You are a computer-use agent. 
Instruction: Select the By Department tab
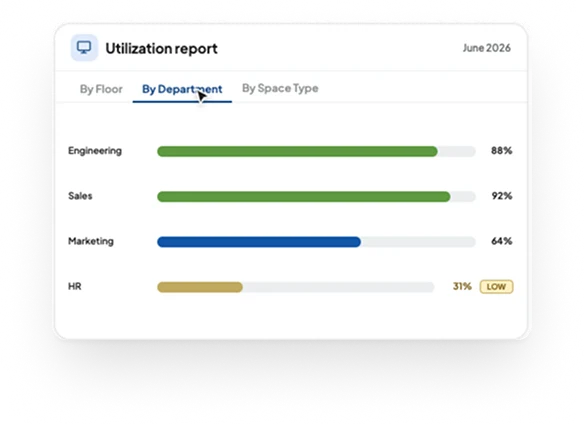(x=182, y=89)
